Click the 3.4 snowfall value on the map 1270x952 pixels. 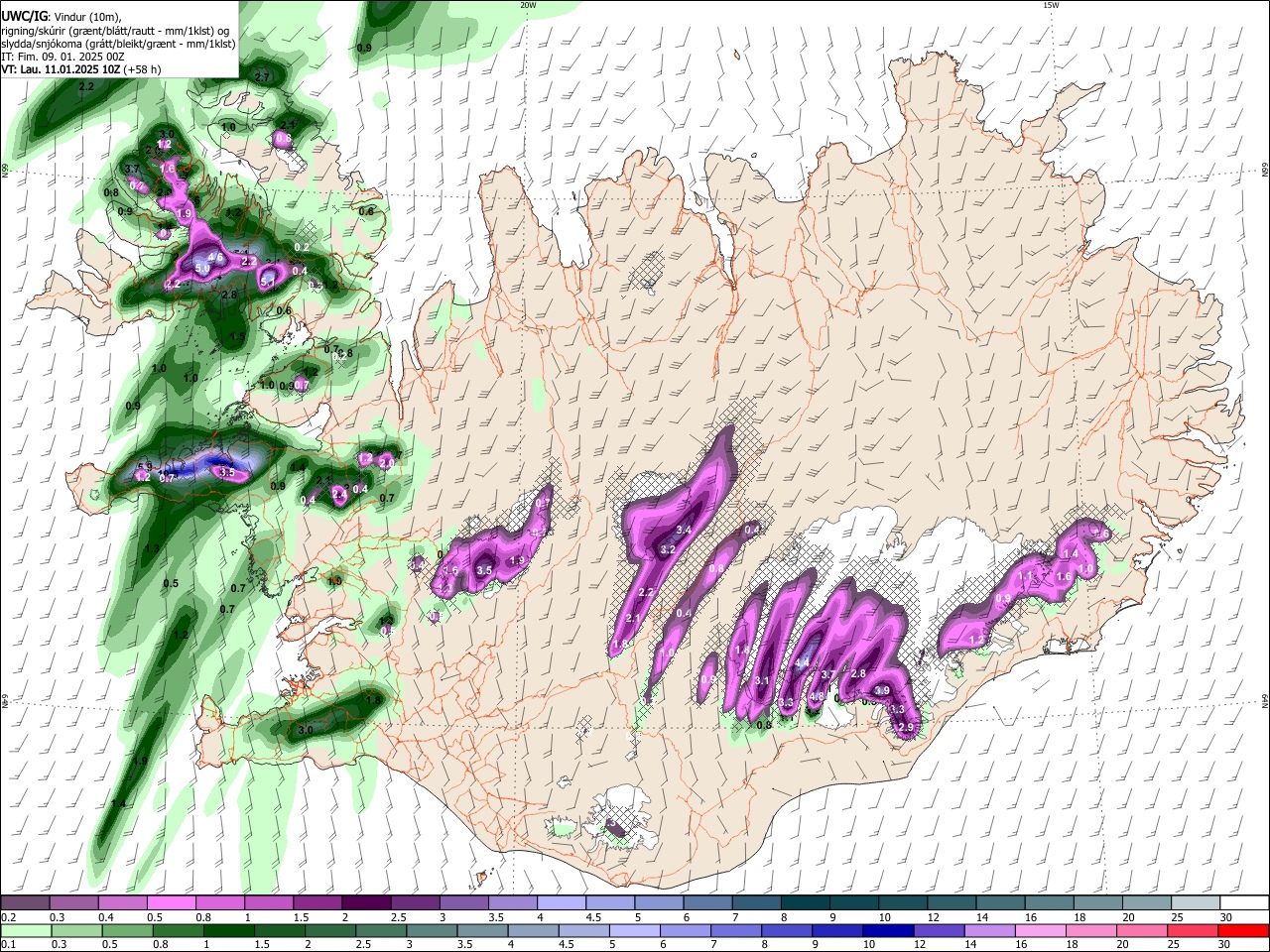click(x=684, y=531)
